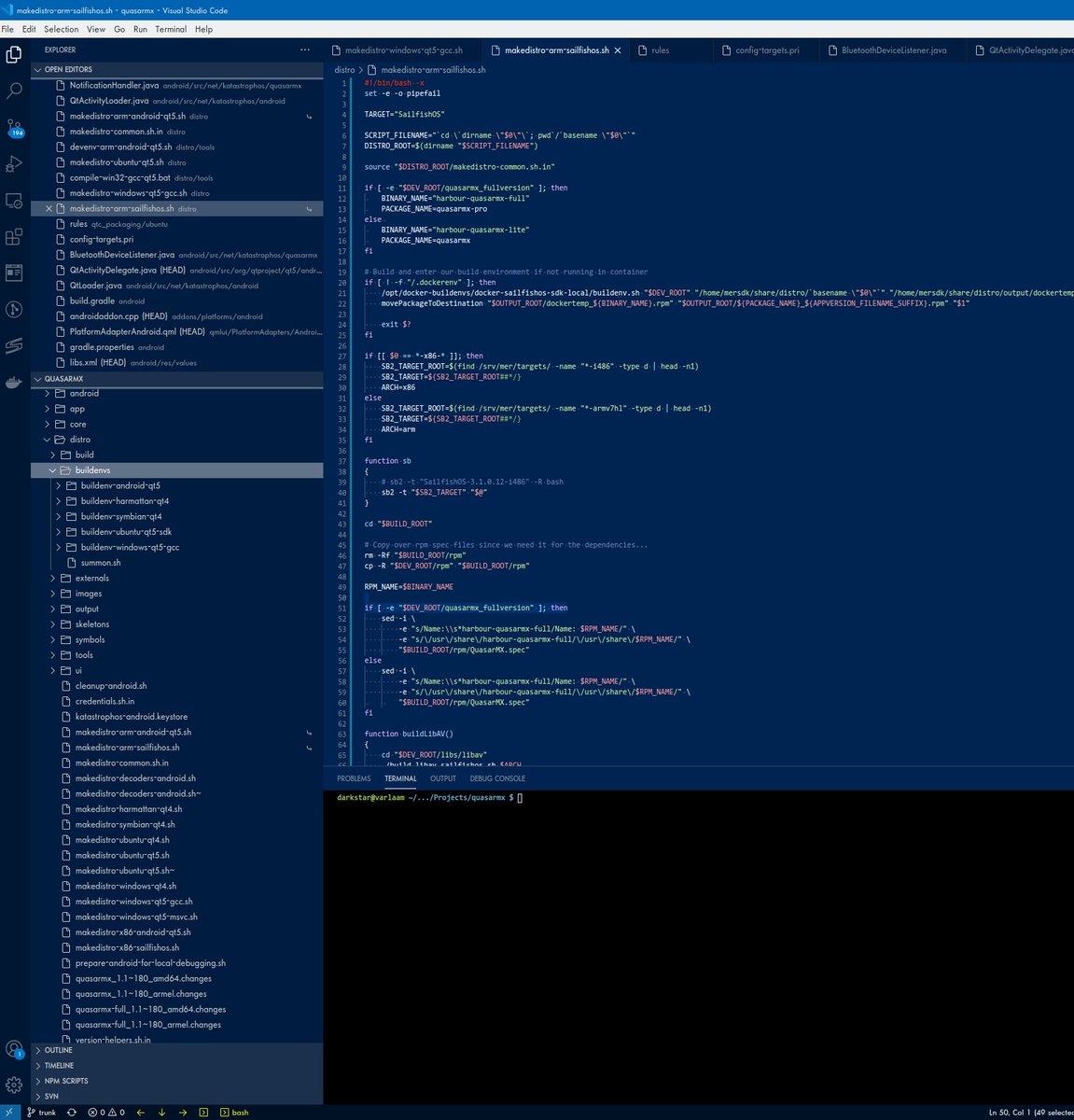The image size is (1074, 1120).
Task: Open the File menu
Action: pos(7,29)
